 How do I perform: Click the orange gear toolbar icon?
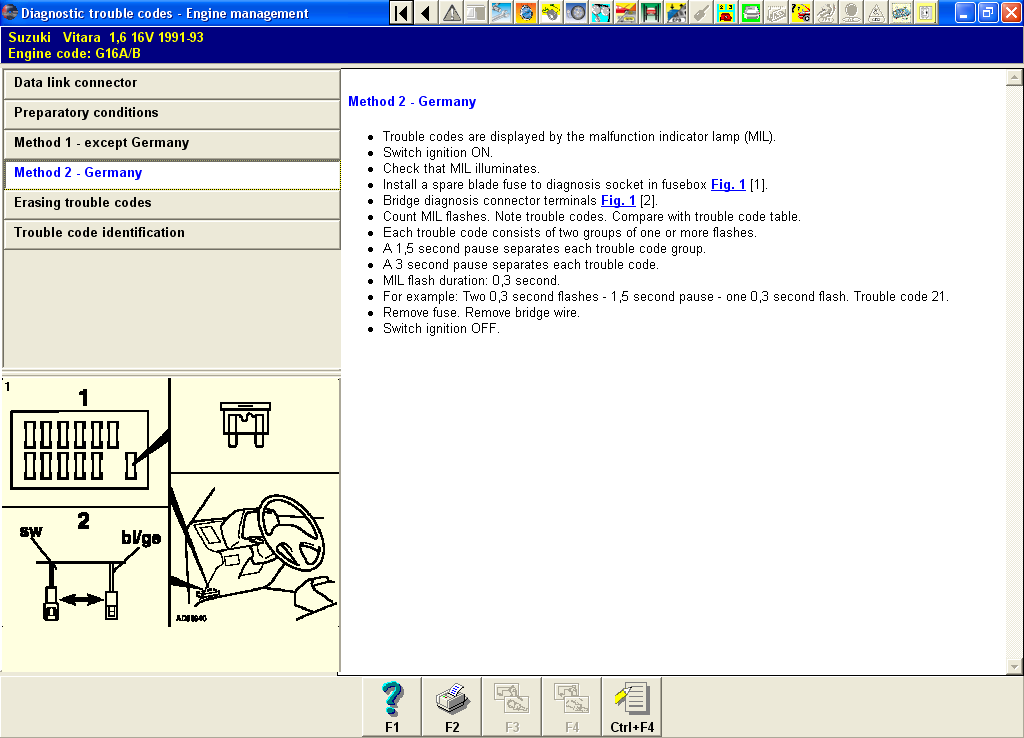(526, 12)
